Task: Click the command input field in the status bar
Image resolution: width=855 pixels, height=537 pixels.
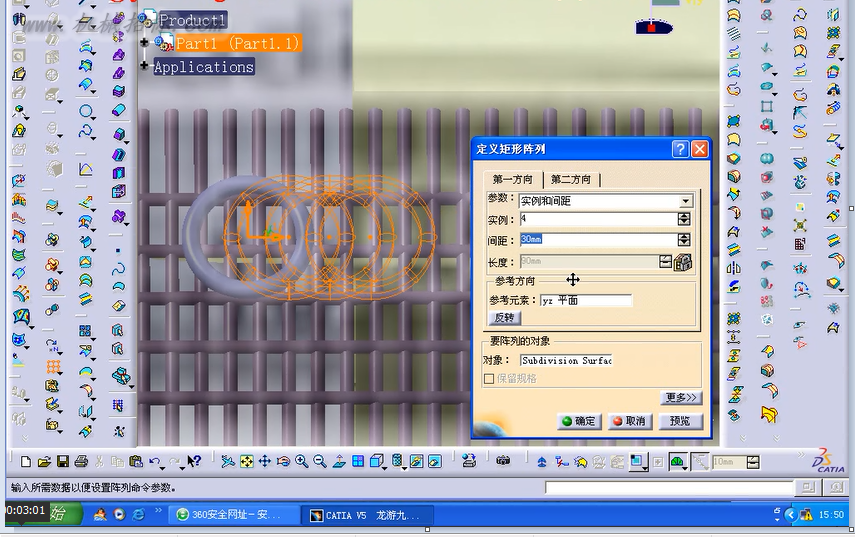Action: coord(669,488)
